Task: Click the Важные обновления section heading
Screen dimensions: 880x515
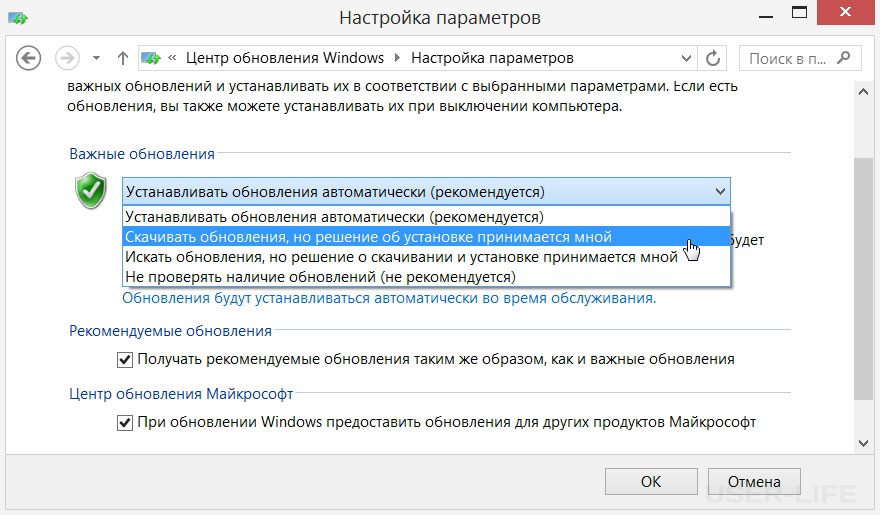Action: point(142,154)
